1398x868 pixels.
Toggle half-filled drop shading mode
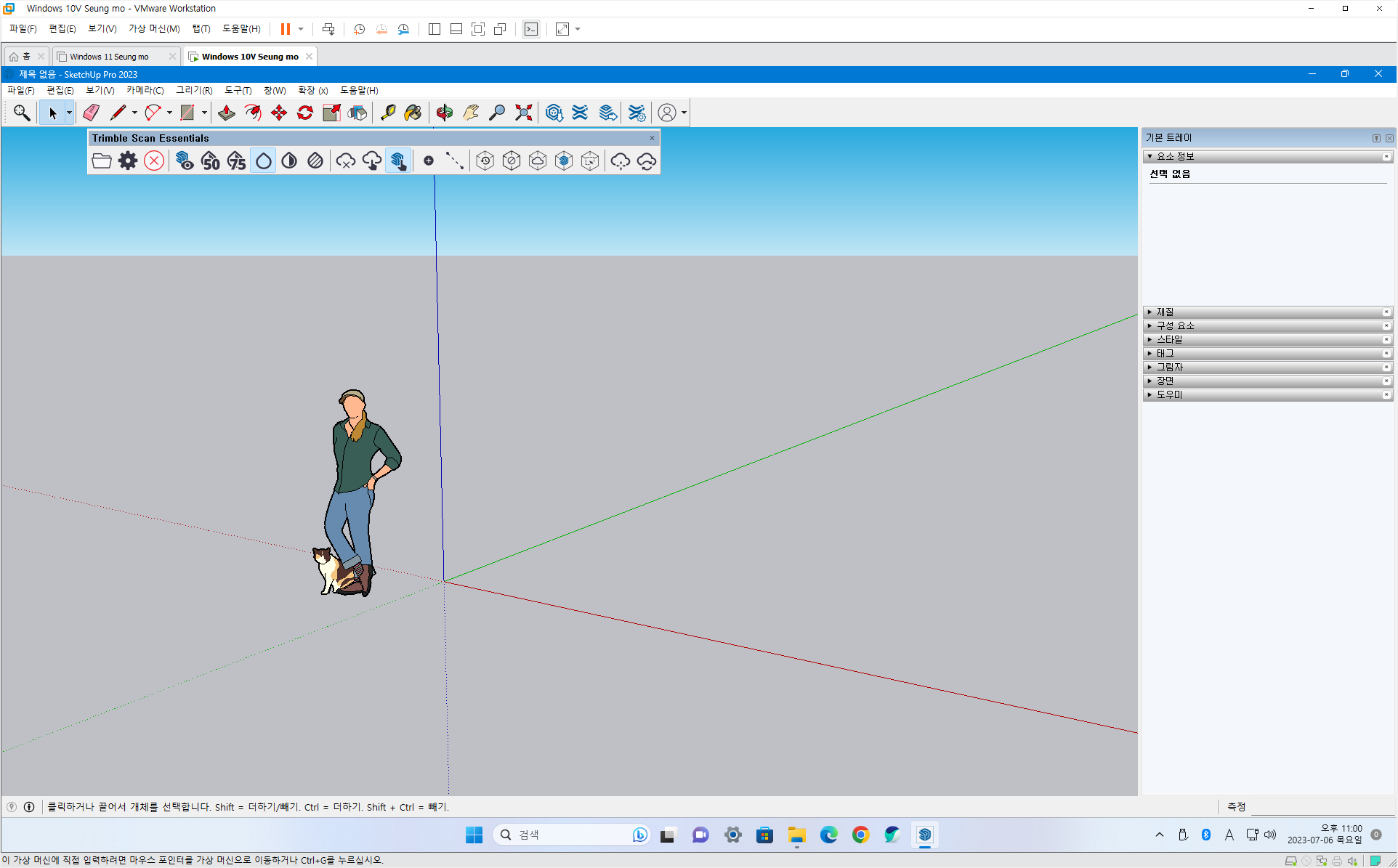tap(289, 161)
